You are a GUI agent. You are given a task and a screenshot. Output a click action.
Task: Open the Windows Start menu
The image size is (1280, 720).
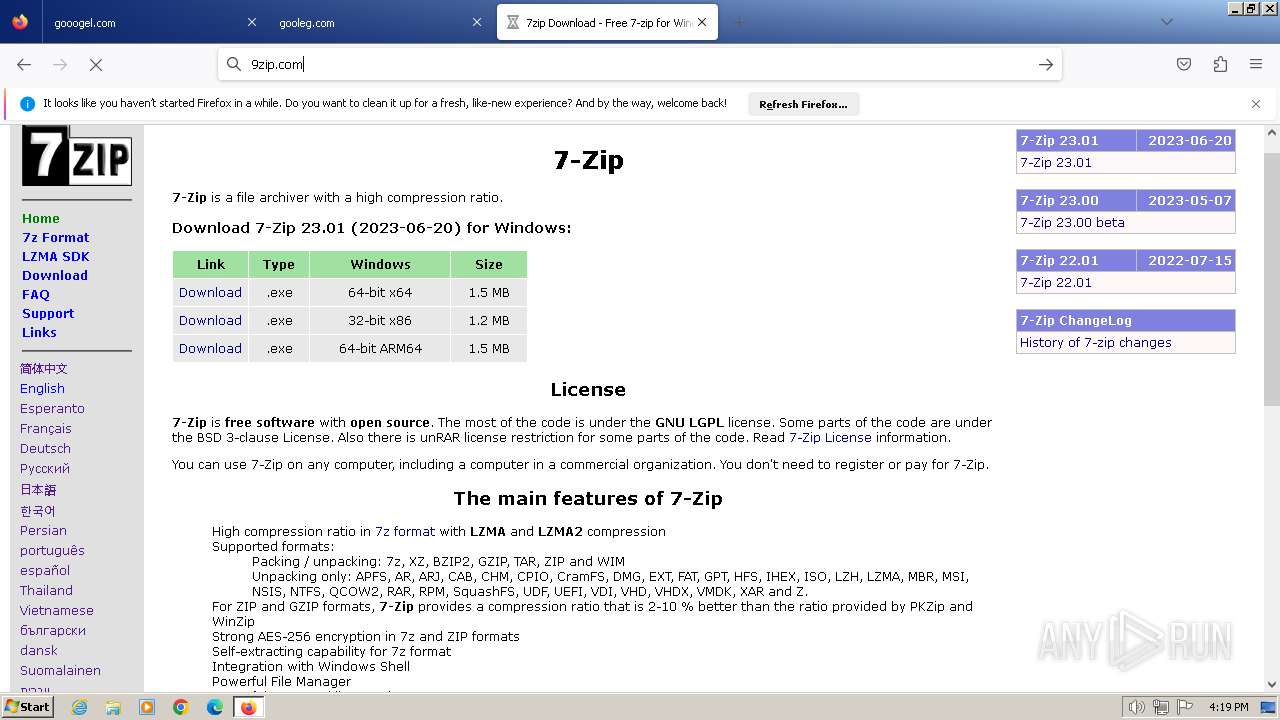[27, 706]
